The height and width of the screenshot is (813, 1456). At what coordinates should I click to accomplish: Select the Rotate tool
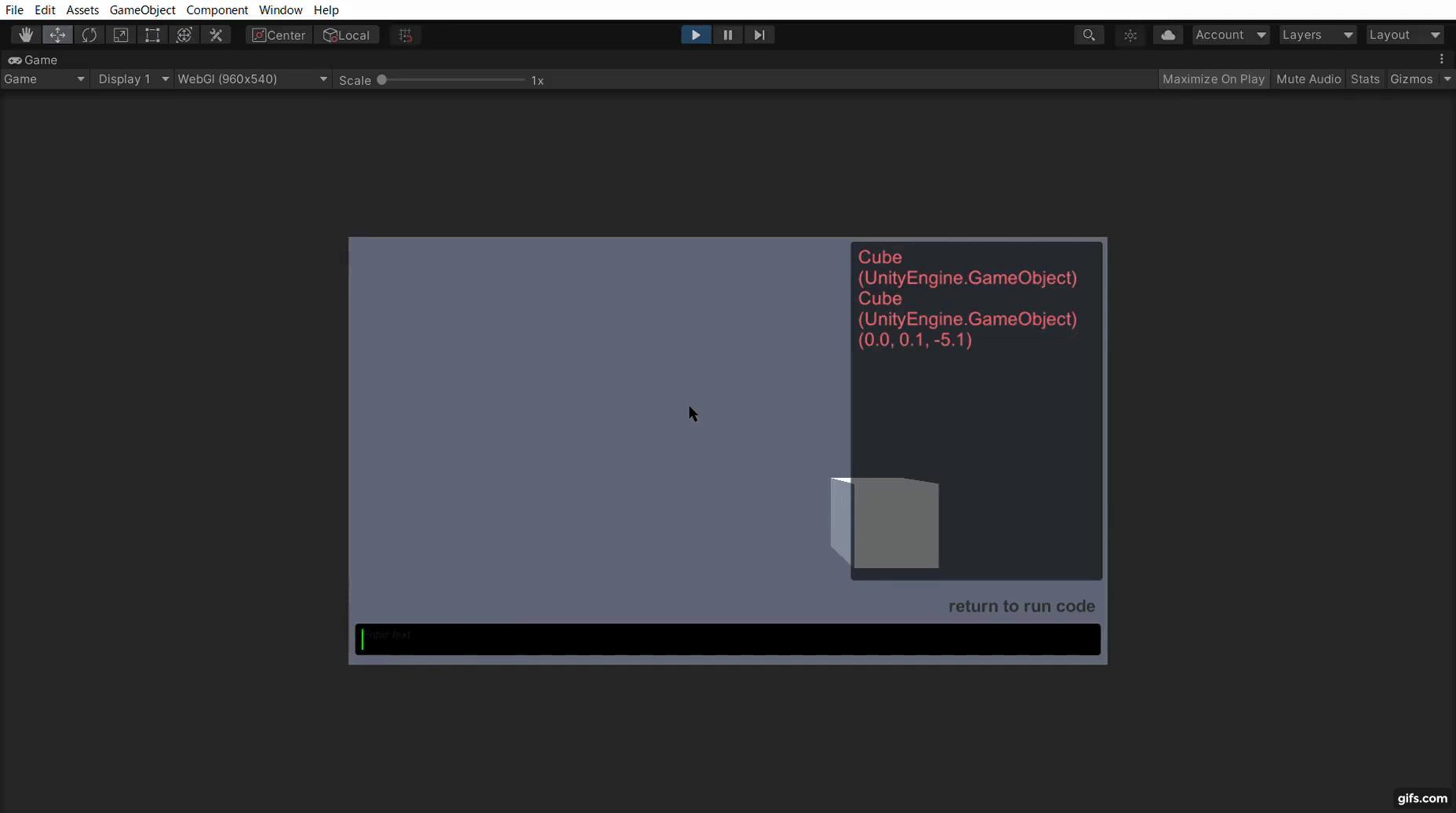click(x=89, y=35)
